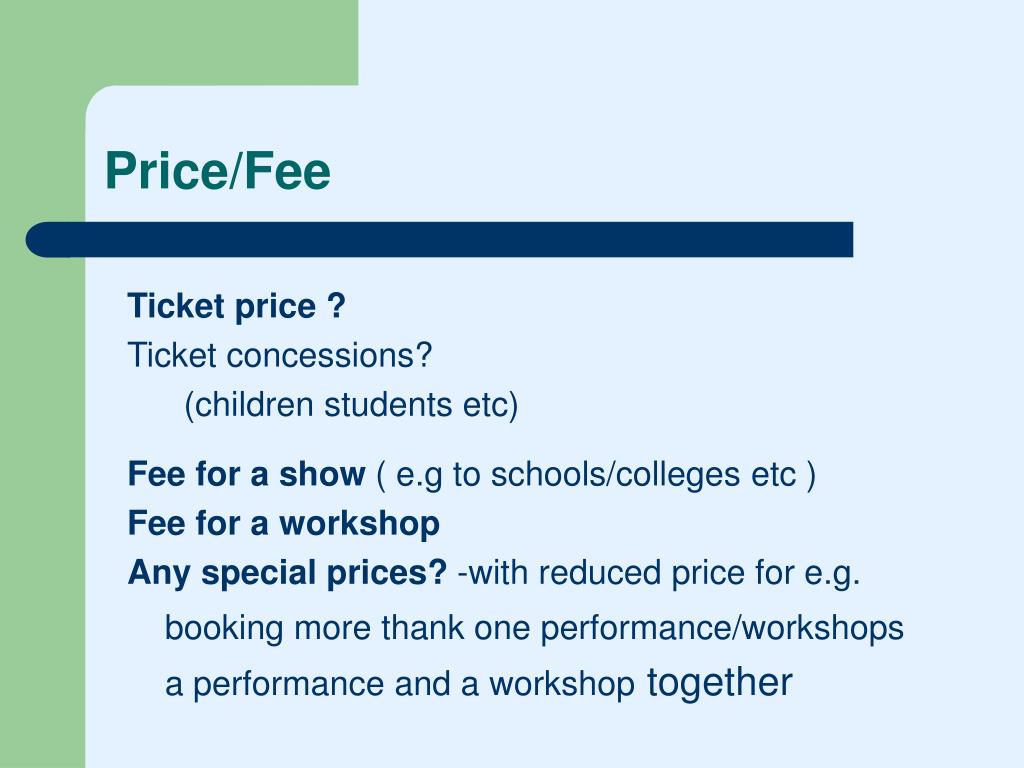Click 'e.g to schools/colleges etc' text
The width and height of the screenshot is (1024, 768).
pos(596,475)
